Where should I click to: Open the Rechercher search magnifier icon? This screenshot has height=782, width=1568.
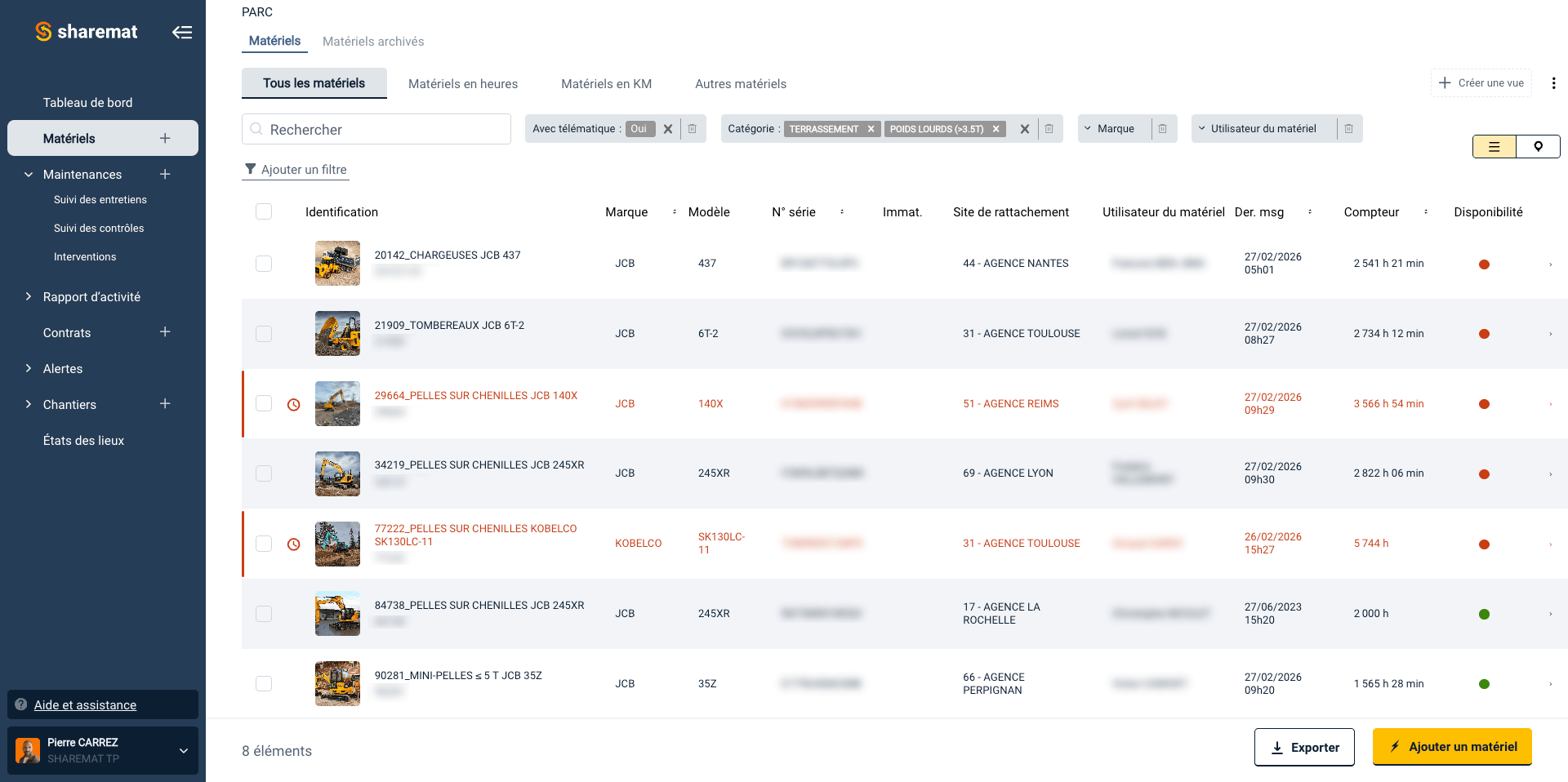pos(256,129)
